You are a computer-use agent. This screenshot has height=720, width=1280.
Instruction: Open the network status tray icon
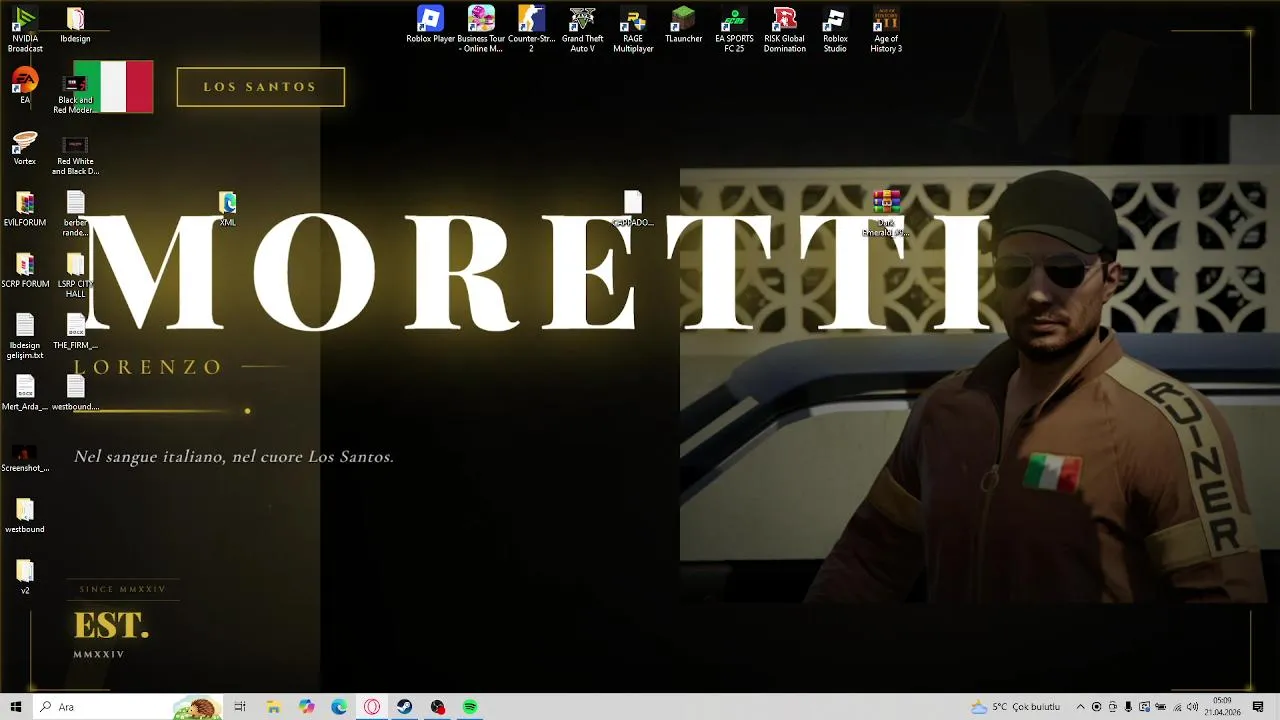(x=1176, y=707)
